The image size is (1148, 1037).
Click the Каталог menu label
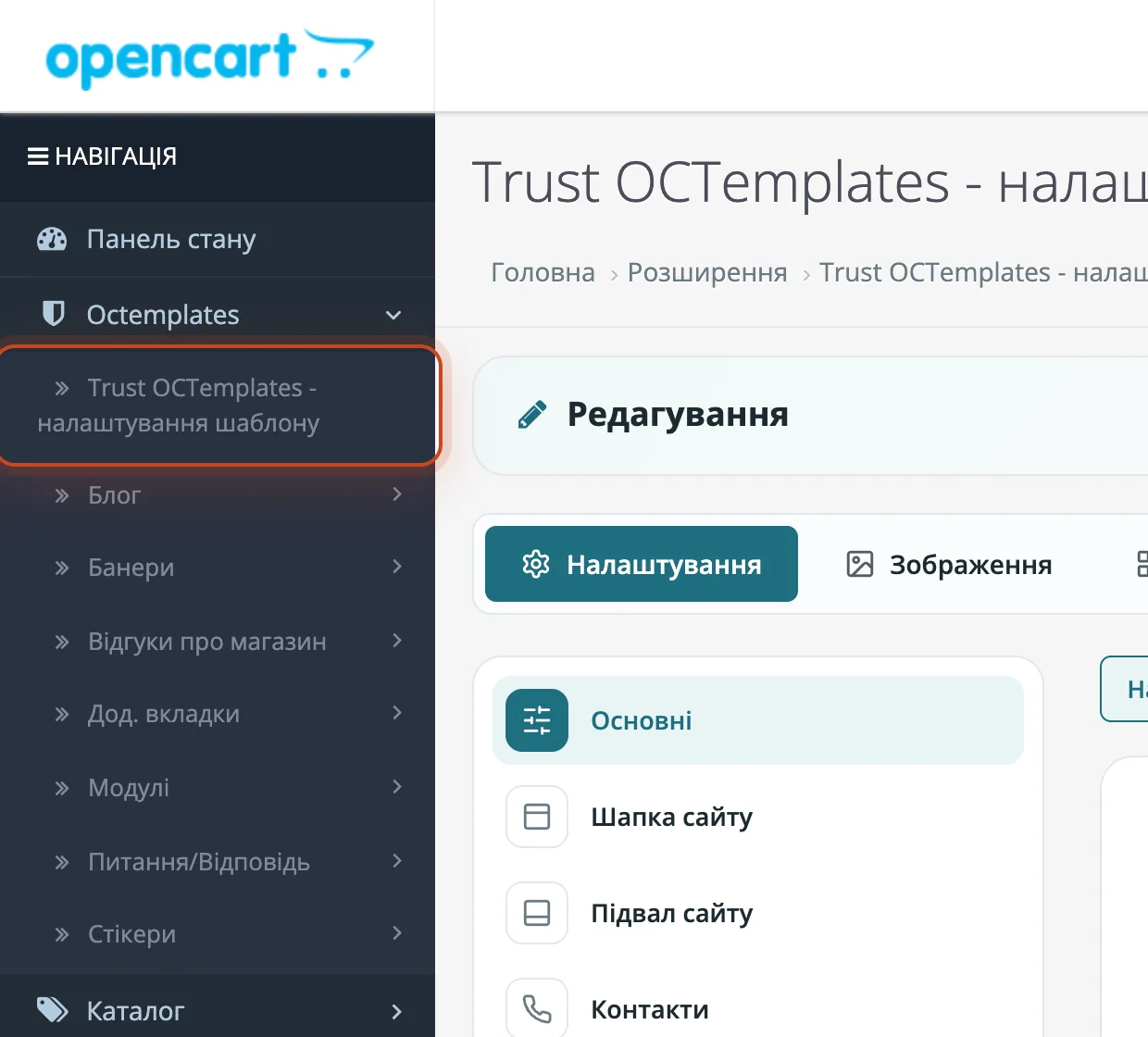point(135,1010)
